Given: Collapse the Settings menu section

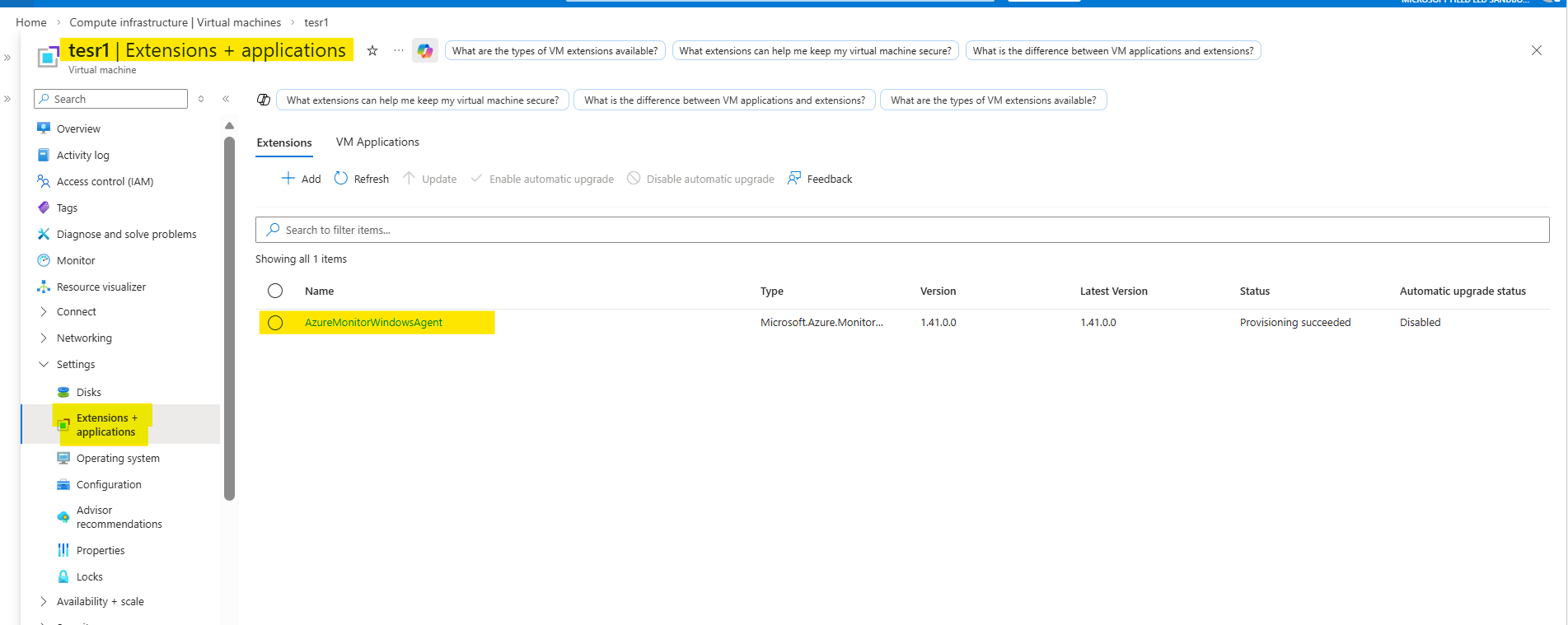Looking at the screenshot, I should (44, 364).
